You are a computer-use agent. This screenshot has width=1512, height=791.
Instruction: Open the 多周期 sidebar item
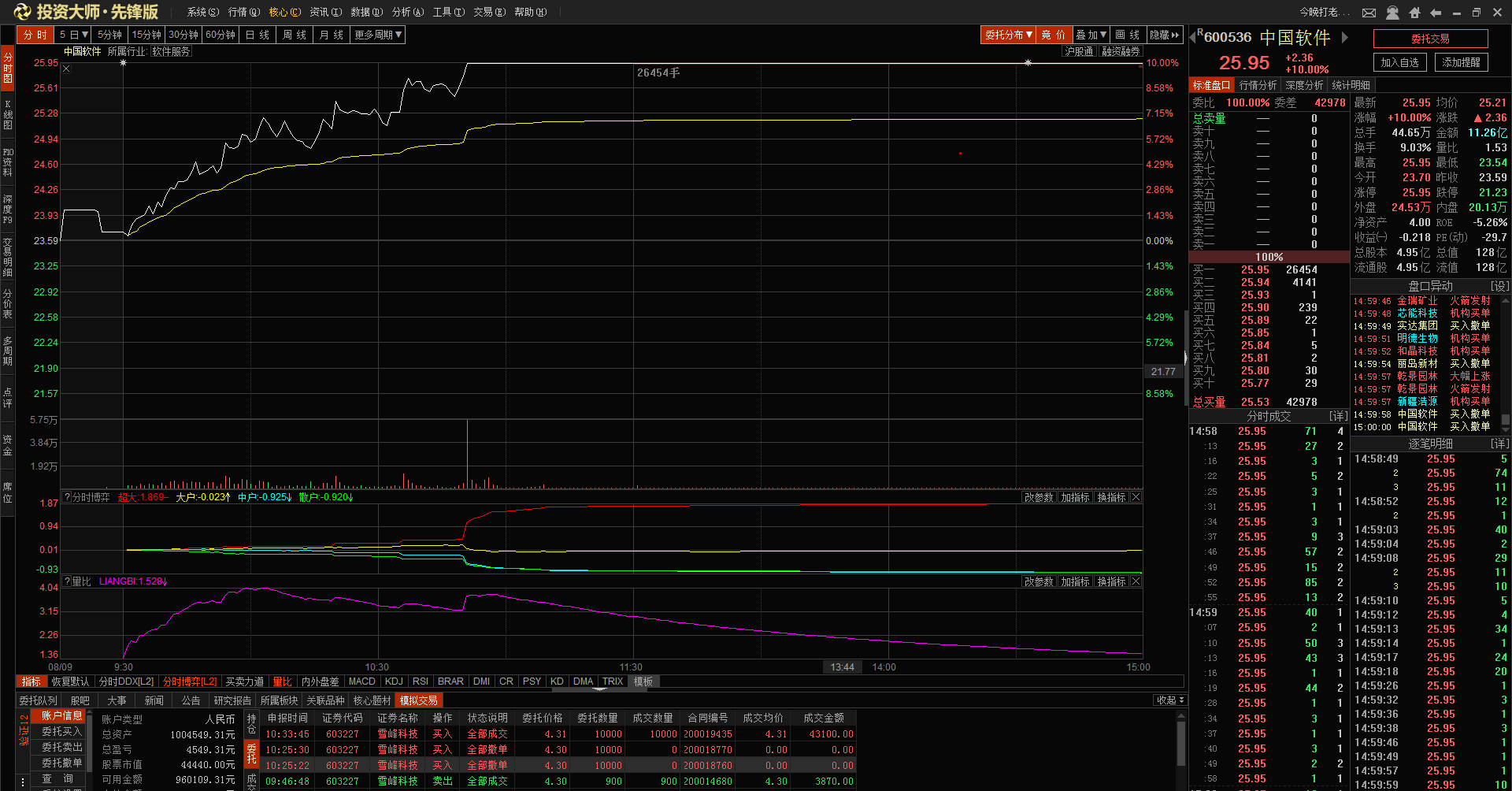[8, 351]
